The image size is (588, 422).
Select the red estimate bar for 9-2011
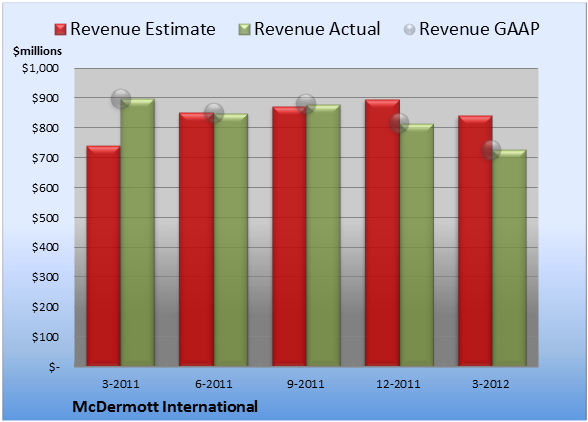(x=289, y=236)
